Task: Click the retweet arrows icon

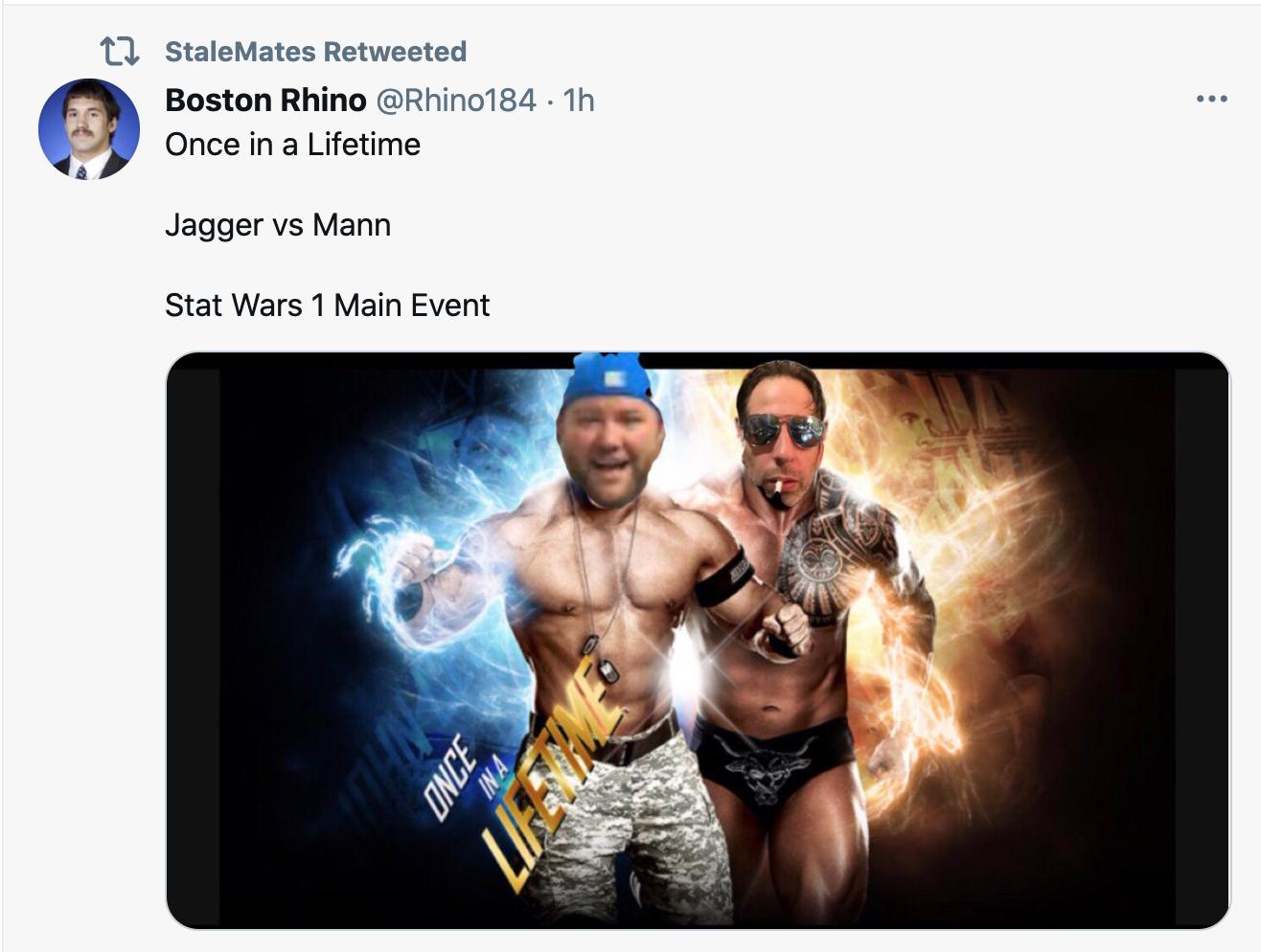Action: [x=120, y=51]
